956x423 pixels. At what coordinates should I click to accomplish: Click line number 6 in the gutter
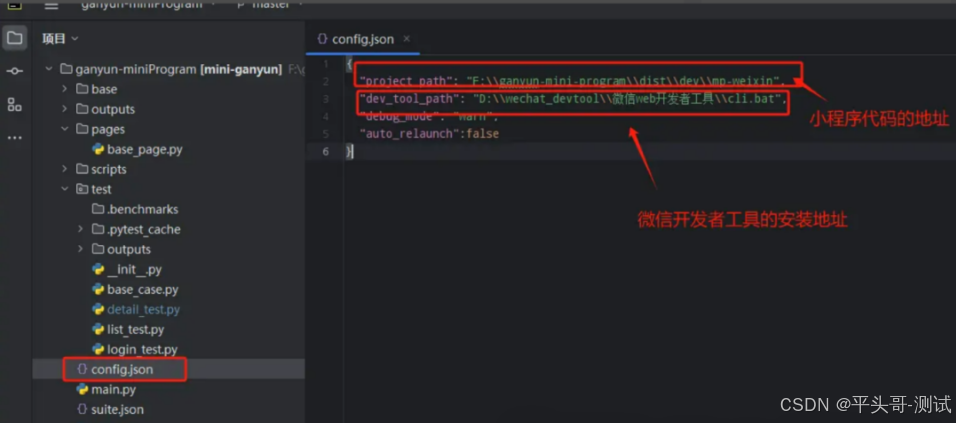coord(326,151)
